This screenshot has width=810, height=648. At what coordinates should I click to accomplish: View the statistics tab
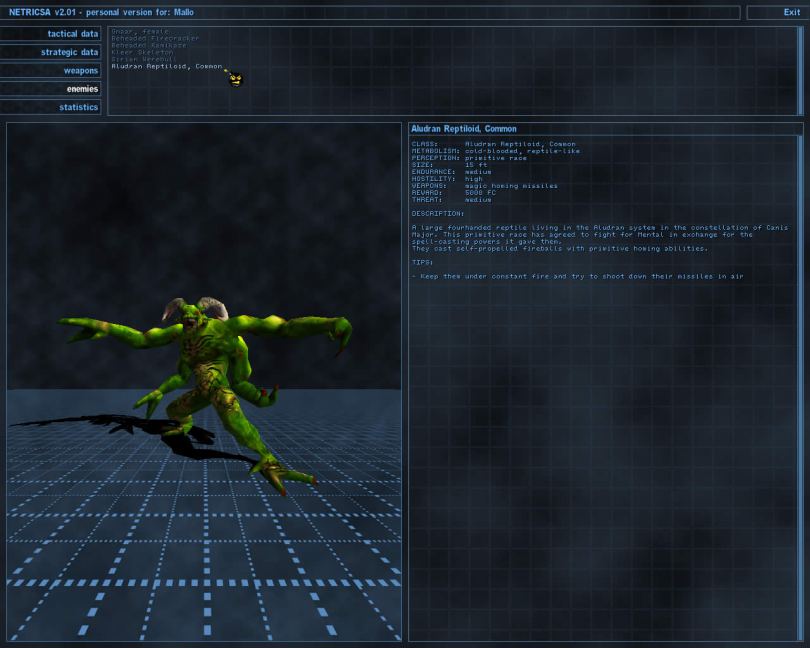click(51, 107)
